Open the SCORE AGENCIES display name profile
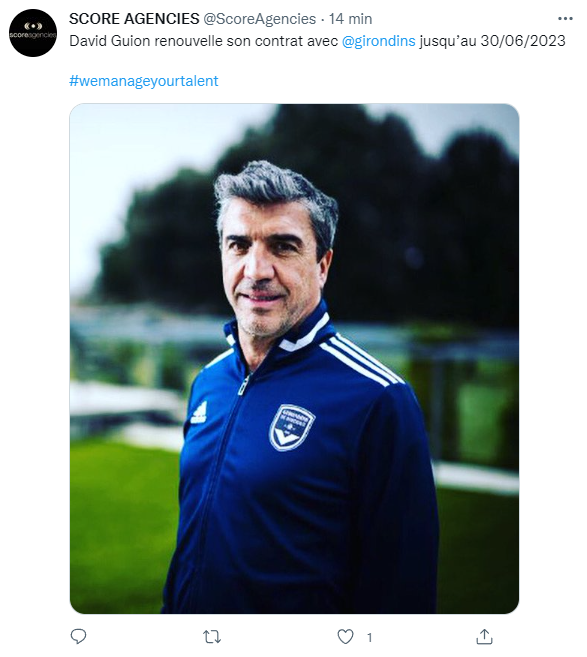The width and height of the screenshot is (587, 657). pos(134,19)
